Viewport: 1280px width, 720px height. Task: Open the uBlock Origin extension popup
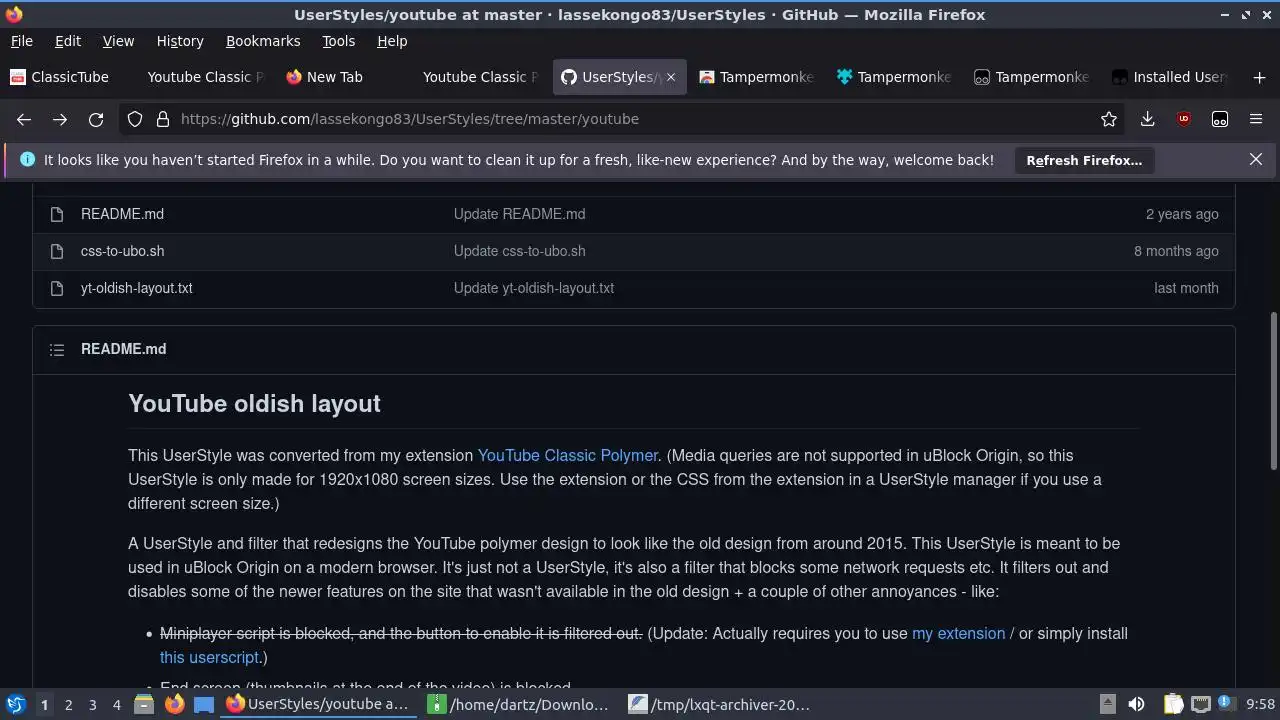click(x=1184, y=119)
